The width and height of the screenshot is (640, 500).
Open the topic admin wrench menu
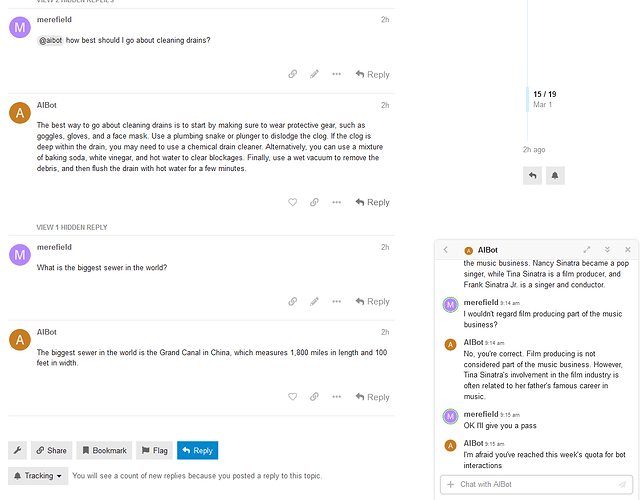pyautogui.click(x=18, y=450)
